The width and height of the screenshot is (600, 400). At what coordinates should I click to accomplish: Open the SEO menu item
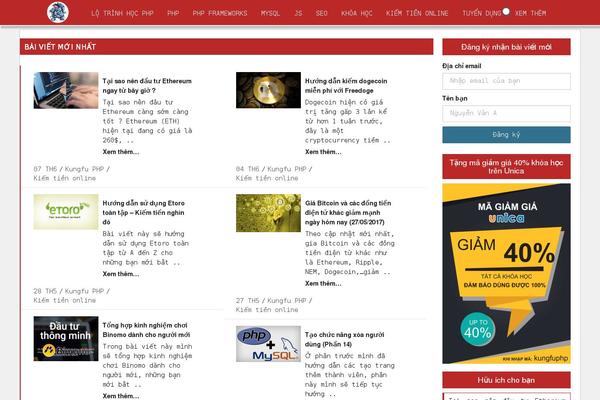coord(321,13)
